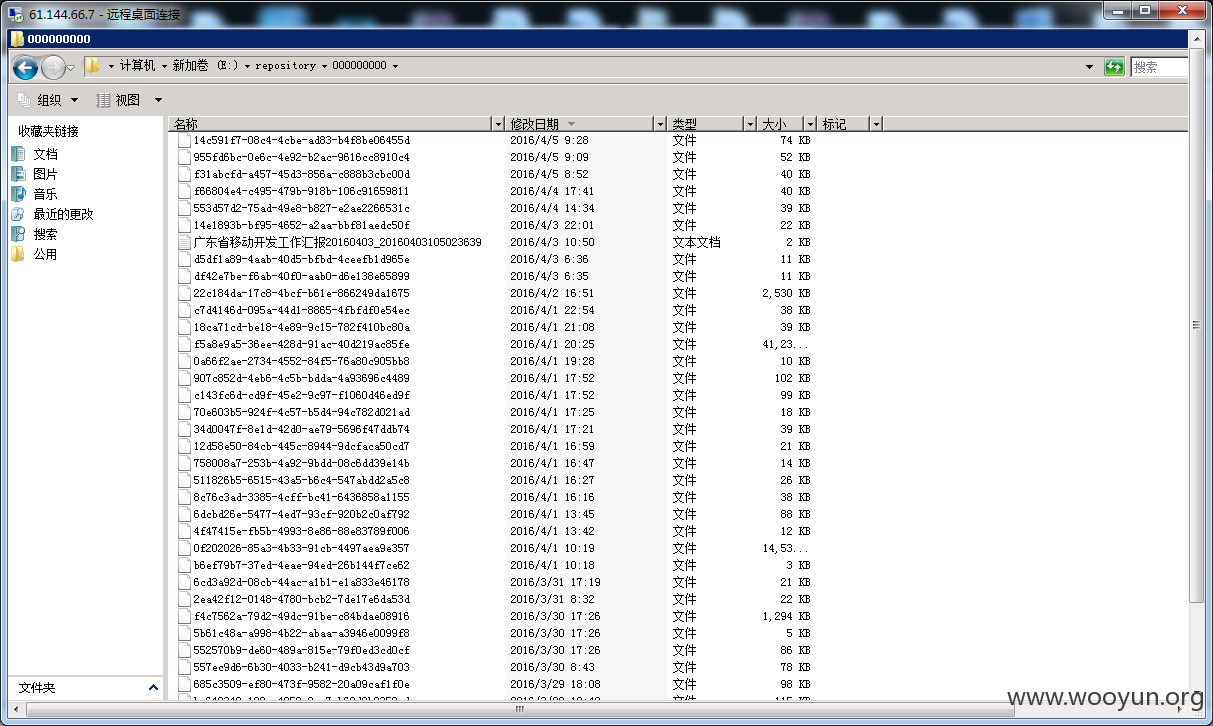Select file 553d57d2-75ad-49e8-b827-e2ae2266531c
The image size is (1213, 726).
tap(301, 208)
